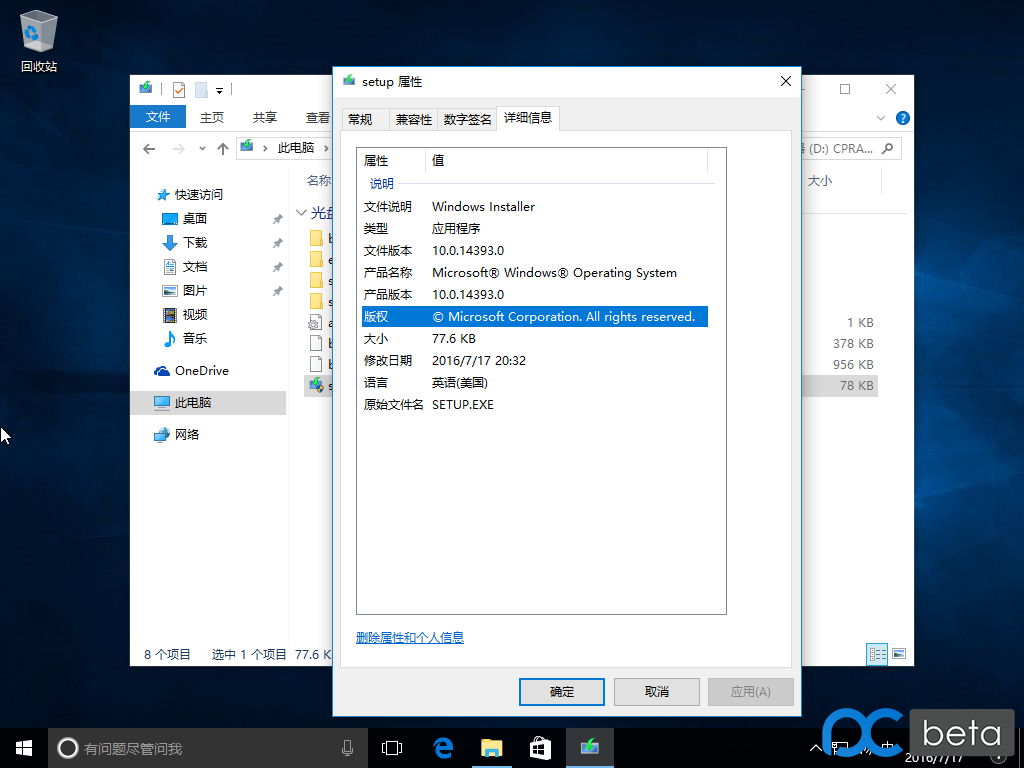Click the Cortana search box 有问题尽管问我

tap(209, 748)
